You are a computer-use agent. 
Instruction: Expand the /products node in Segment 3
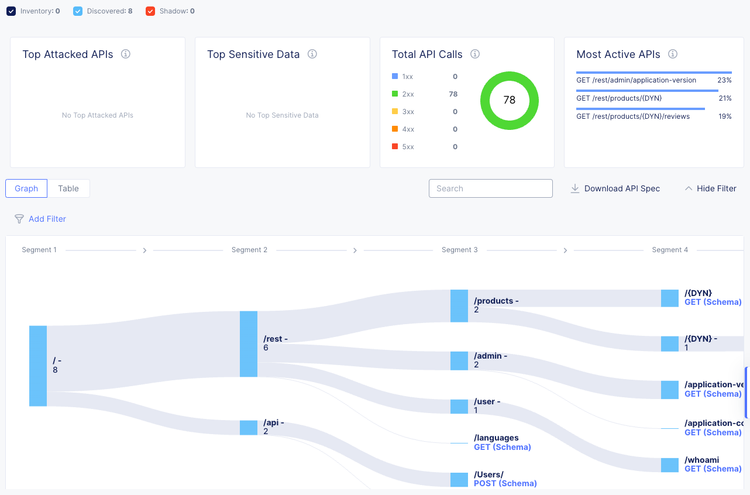pos(459,306)
